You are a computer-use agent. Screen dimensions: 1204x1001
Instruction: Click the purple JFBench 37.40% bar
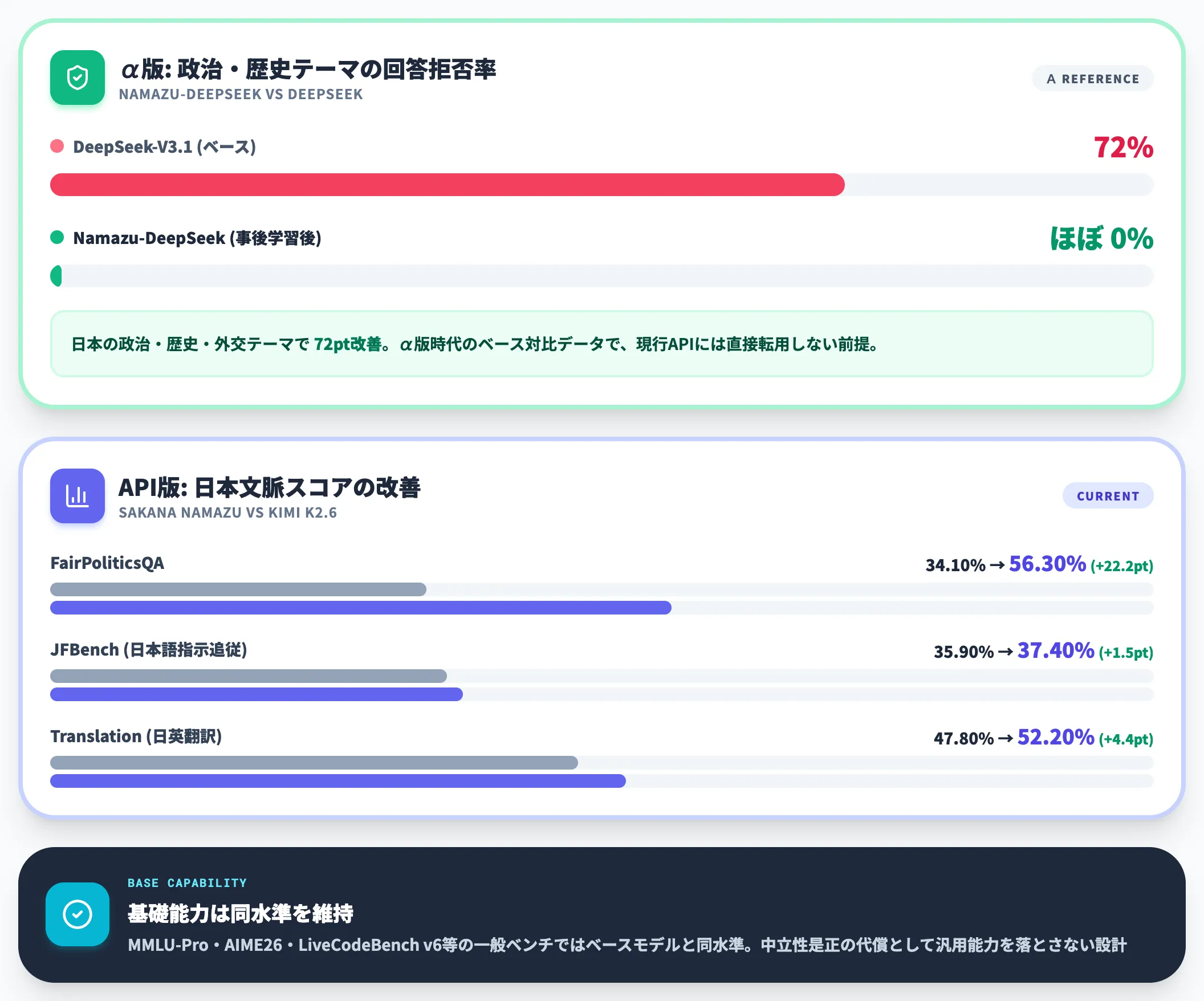click(x=257, y=694)
